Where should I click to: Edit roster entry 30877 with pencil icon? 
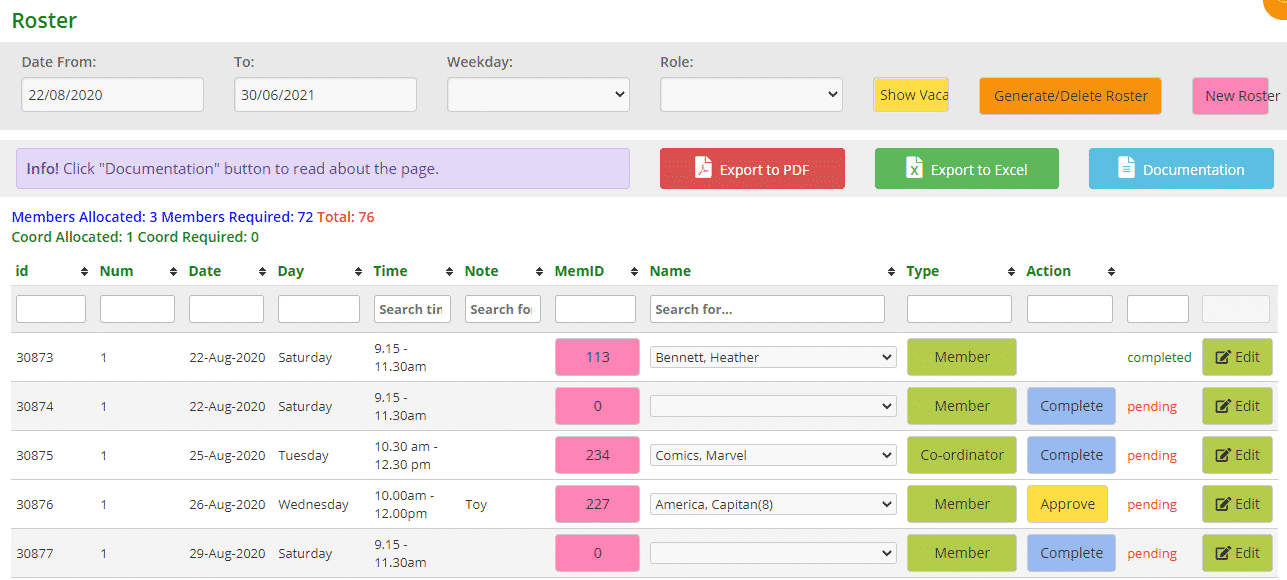[x=1237, y=552]
